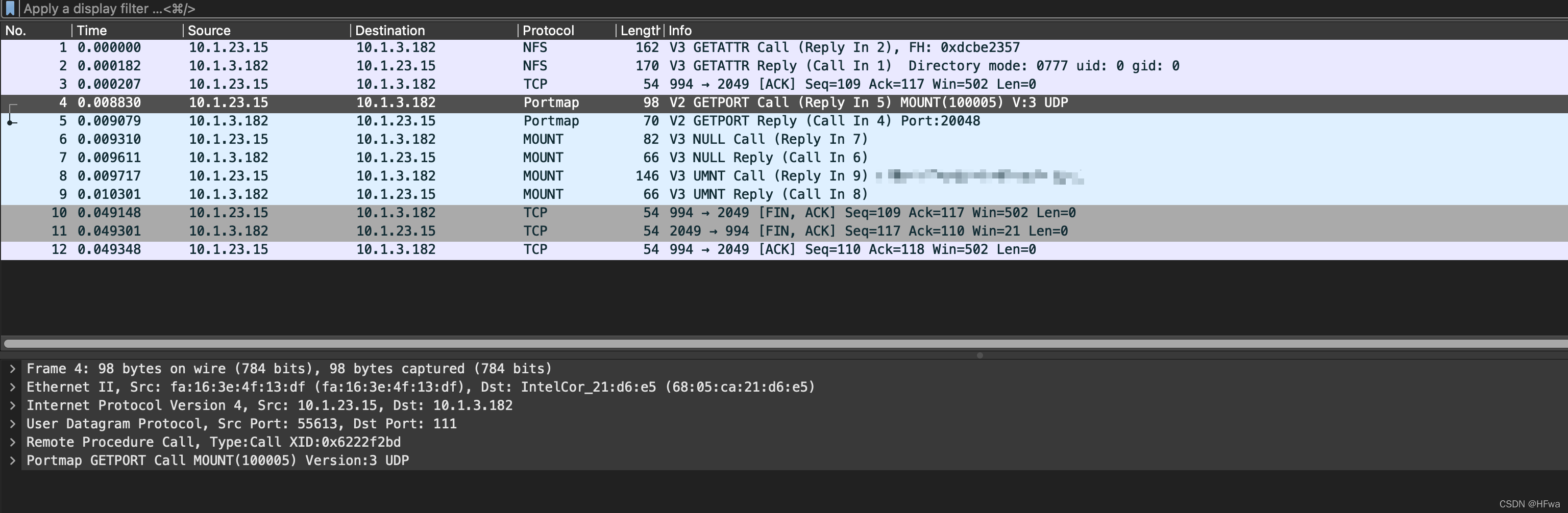Expand the Portmap GETPORT Call row
The width and height of the screenshot is (1568, 513).
tap(12, 460)
